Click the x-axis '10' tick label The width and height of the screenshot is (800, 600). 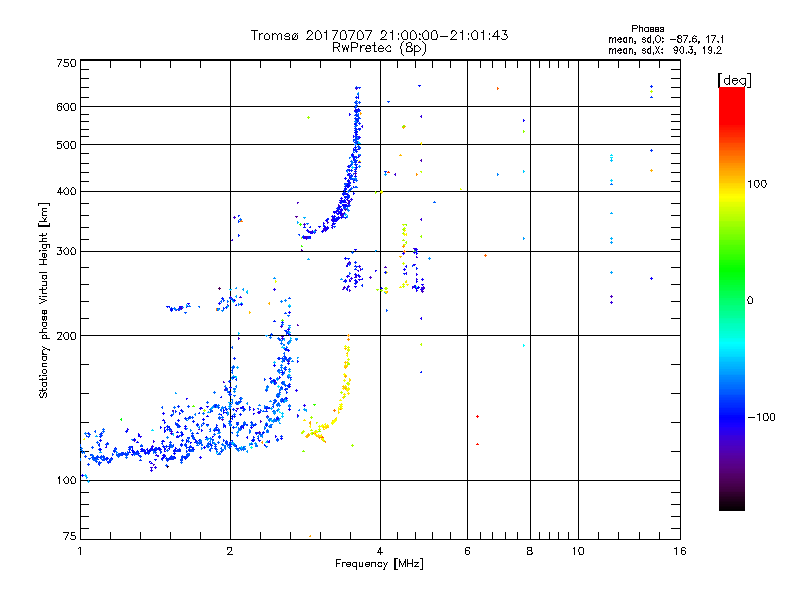[x=578, y=551]
